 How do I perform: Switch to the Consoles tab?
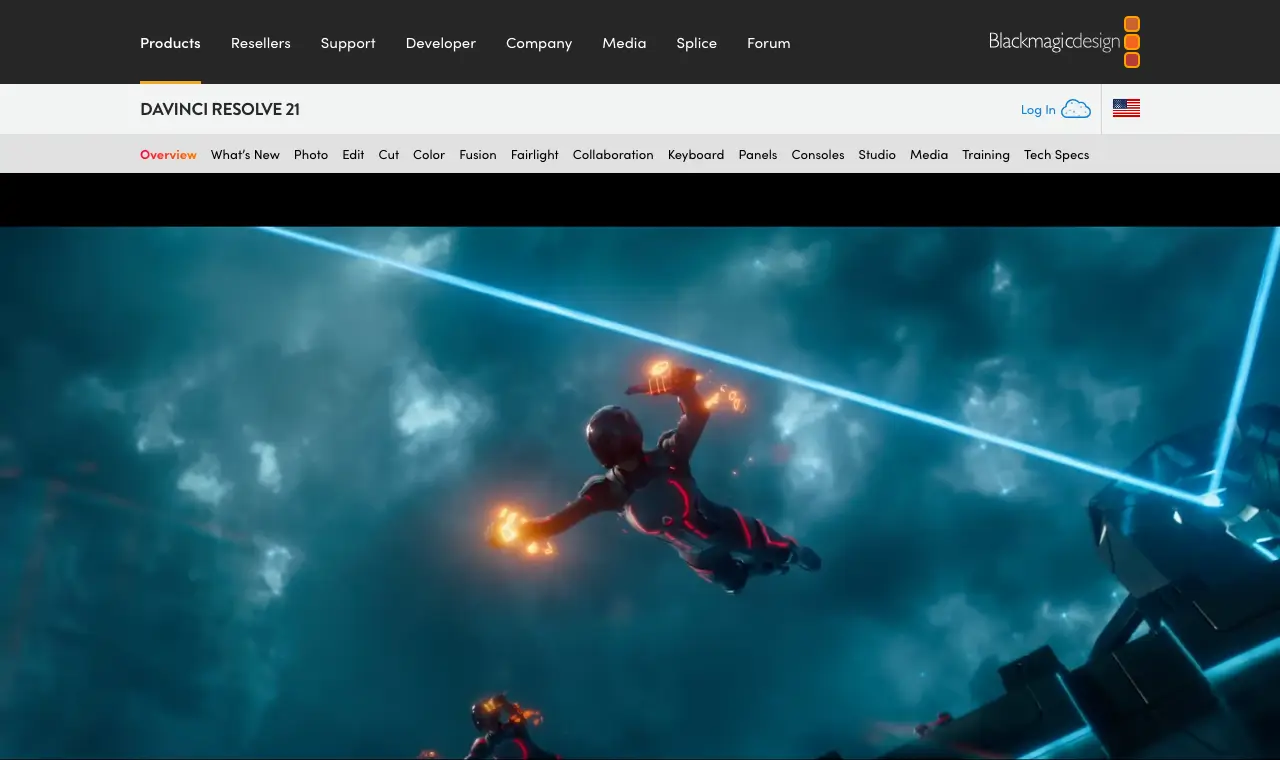tap(818, 154)
